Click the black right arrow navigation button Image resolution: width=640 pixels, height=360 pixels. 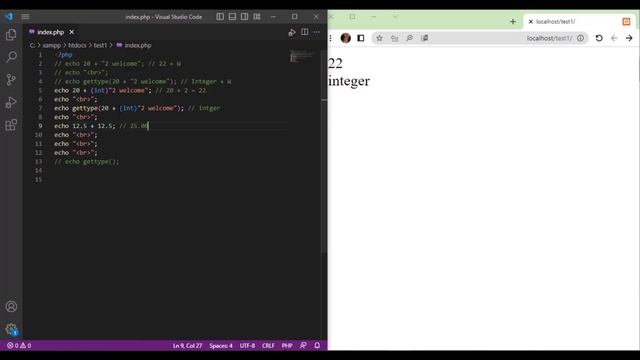click(629, 38)
